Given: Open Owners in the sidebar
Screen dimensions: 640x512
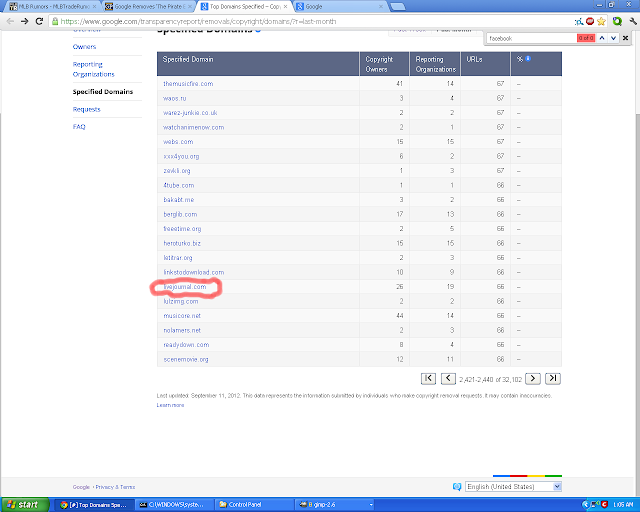Looking at the screenshot, I should coord(84,47).
